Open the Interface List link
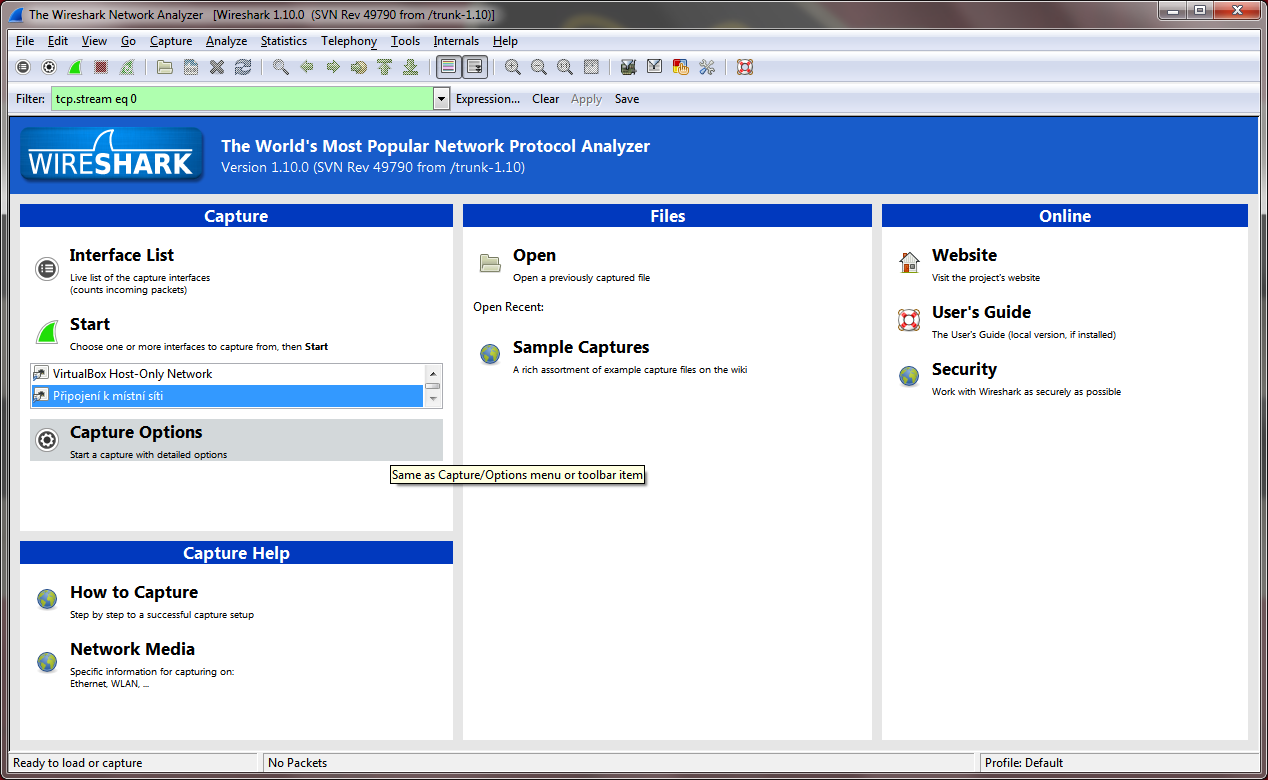The image size is (1268, 780). pyautogui.click(x=122, y=256)
